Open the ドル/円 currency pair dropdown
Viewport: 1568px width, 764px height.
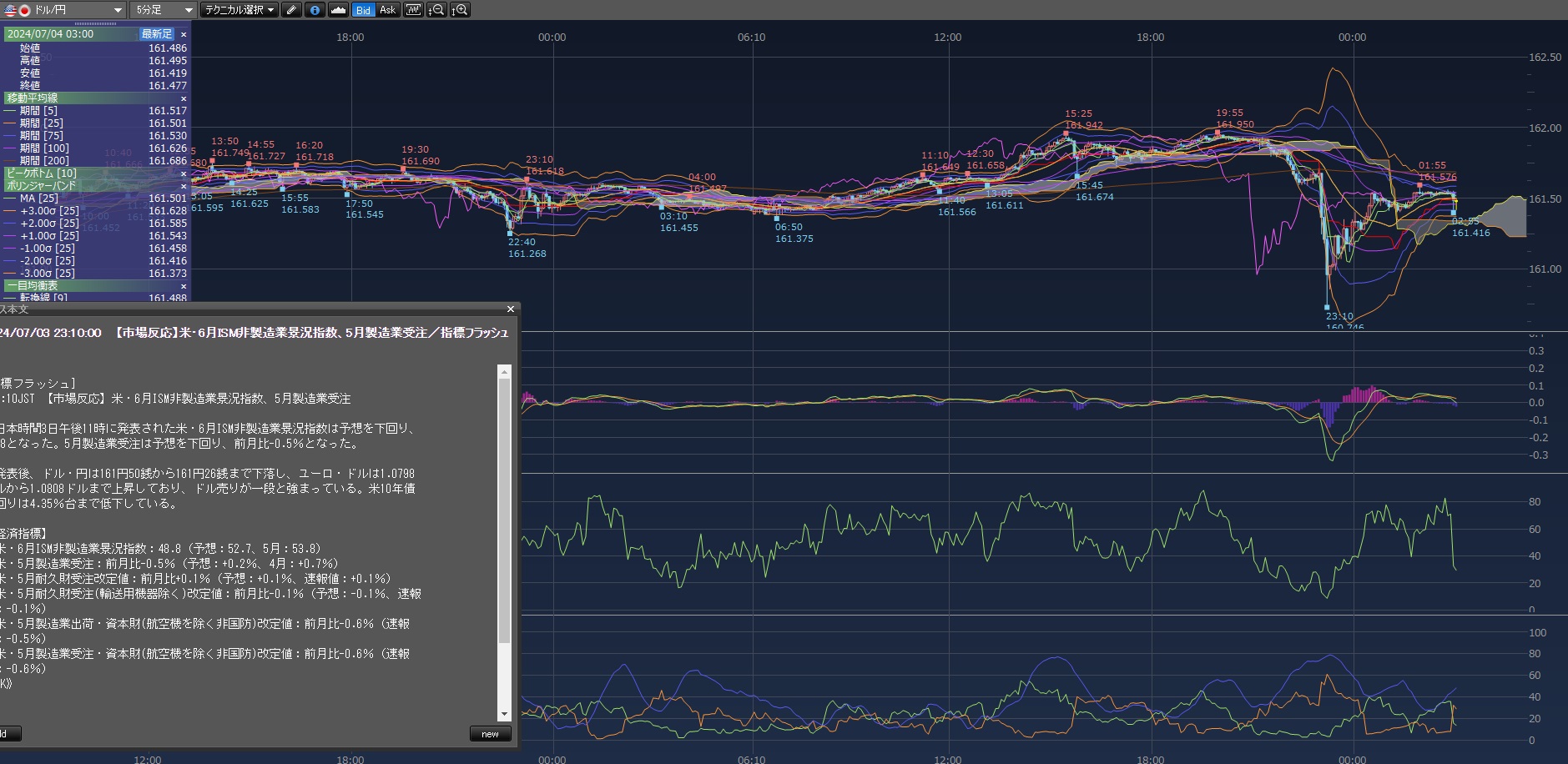coord(64,10)
